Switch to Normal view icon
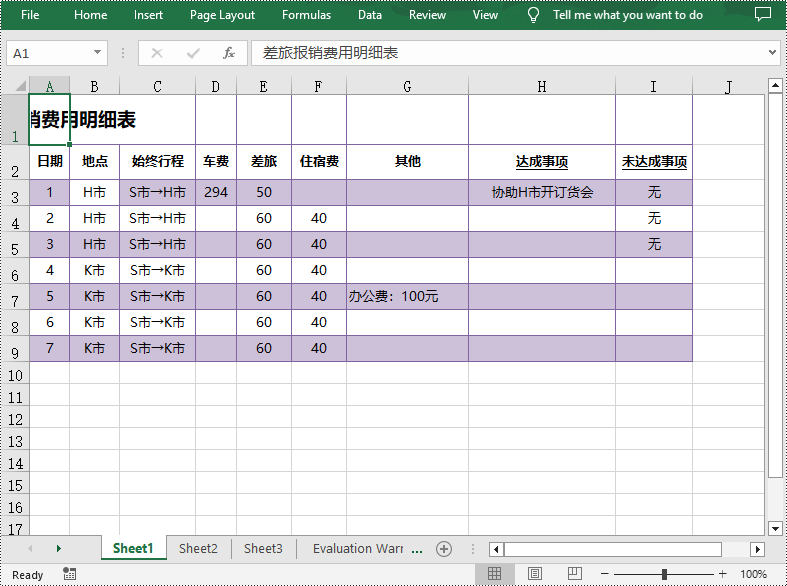 click(x=494, y=573)
